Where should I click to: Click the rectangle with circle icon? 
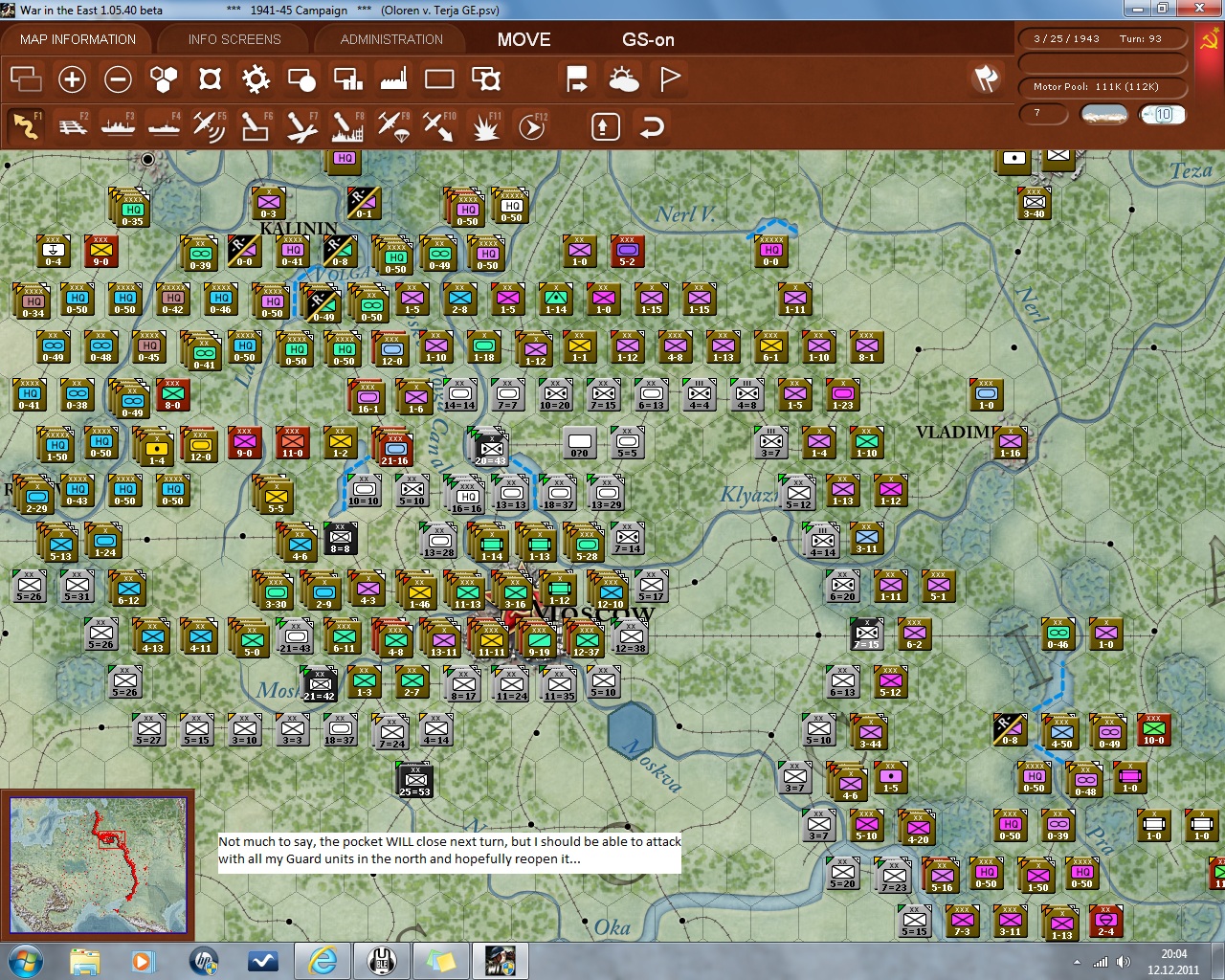tap(301, 78)
